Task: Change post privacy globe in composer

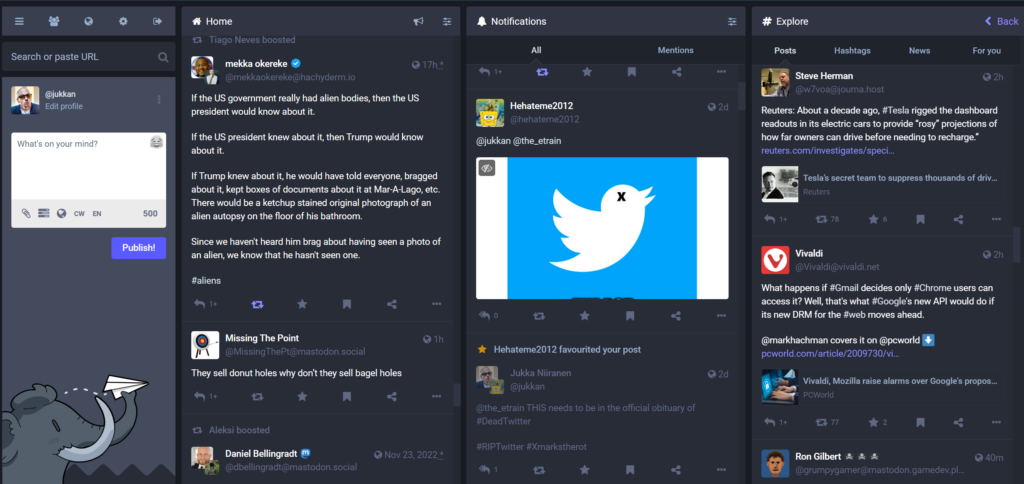Action: click(x=61, y=213)
